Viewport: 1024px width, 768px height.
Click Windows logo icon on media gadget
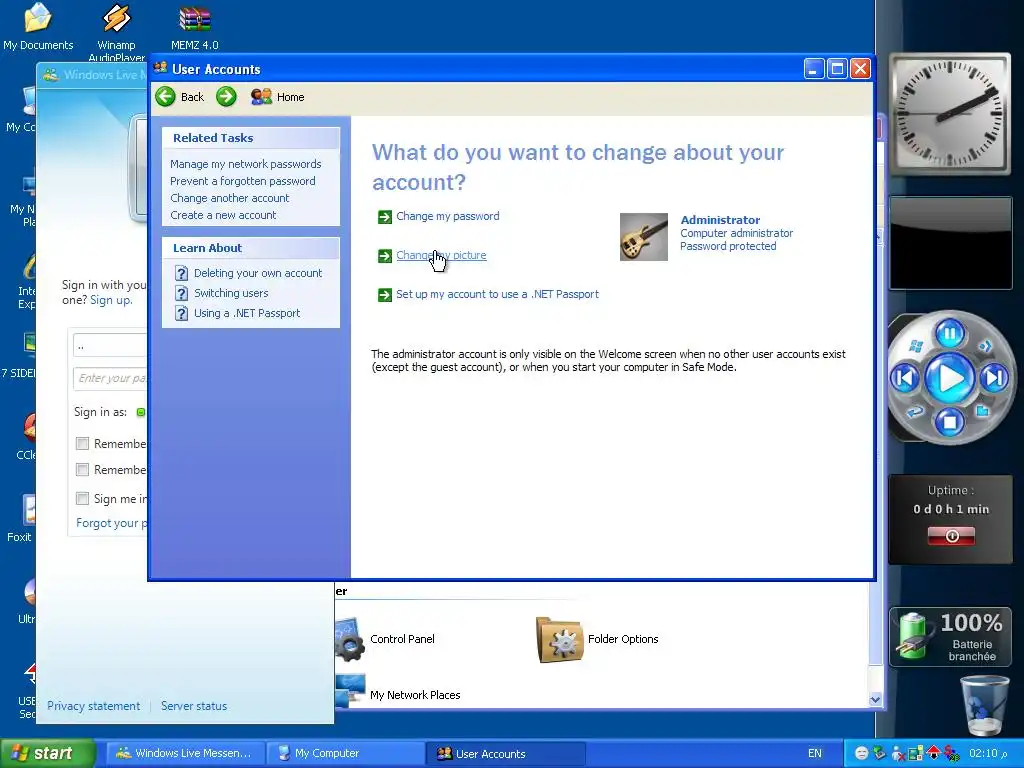tap(916, 346)
